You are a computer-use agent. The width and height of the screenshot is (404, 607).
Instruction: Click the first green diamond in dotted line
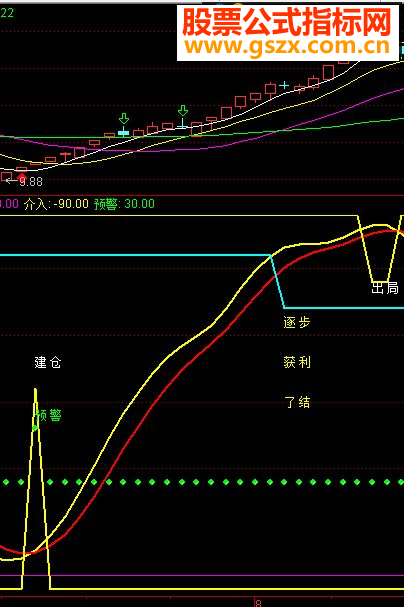(x=6, y=482)
